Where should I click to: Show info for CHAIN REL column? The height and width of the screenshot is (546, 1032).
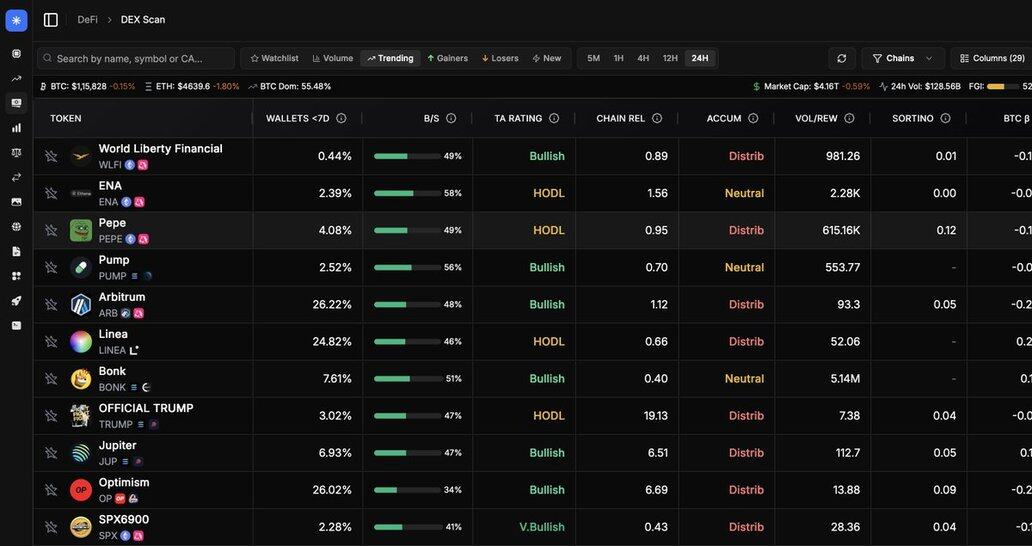click(657, 118)
